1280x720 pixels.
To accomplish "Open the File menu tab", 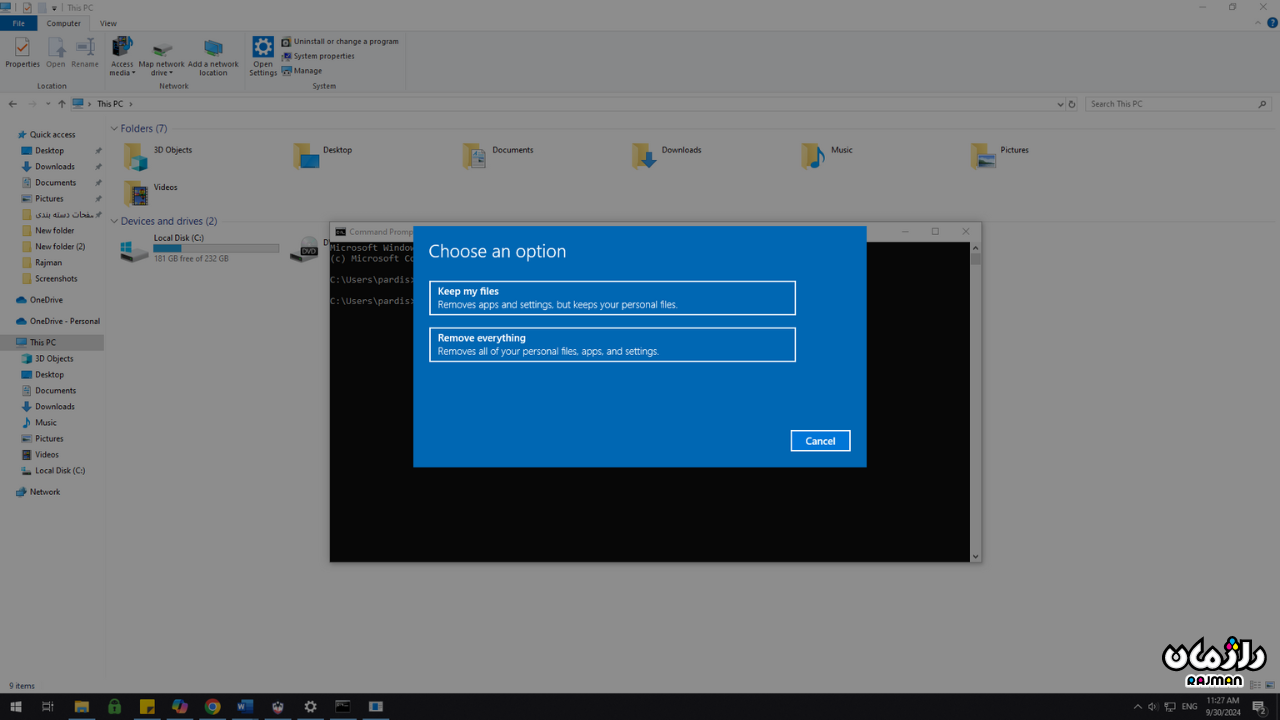I will (x=18, y=23).
